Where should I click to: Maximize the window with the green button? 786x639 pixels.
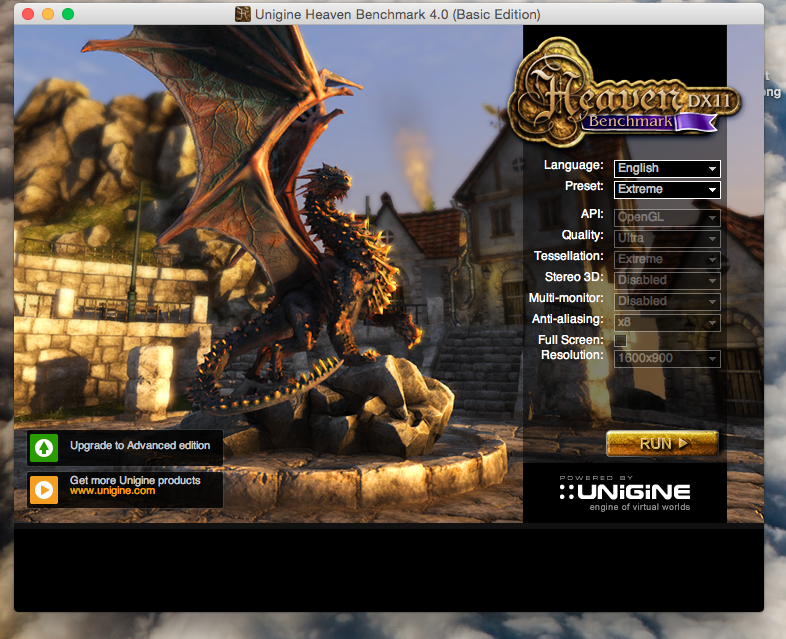[68, 14]
